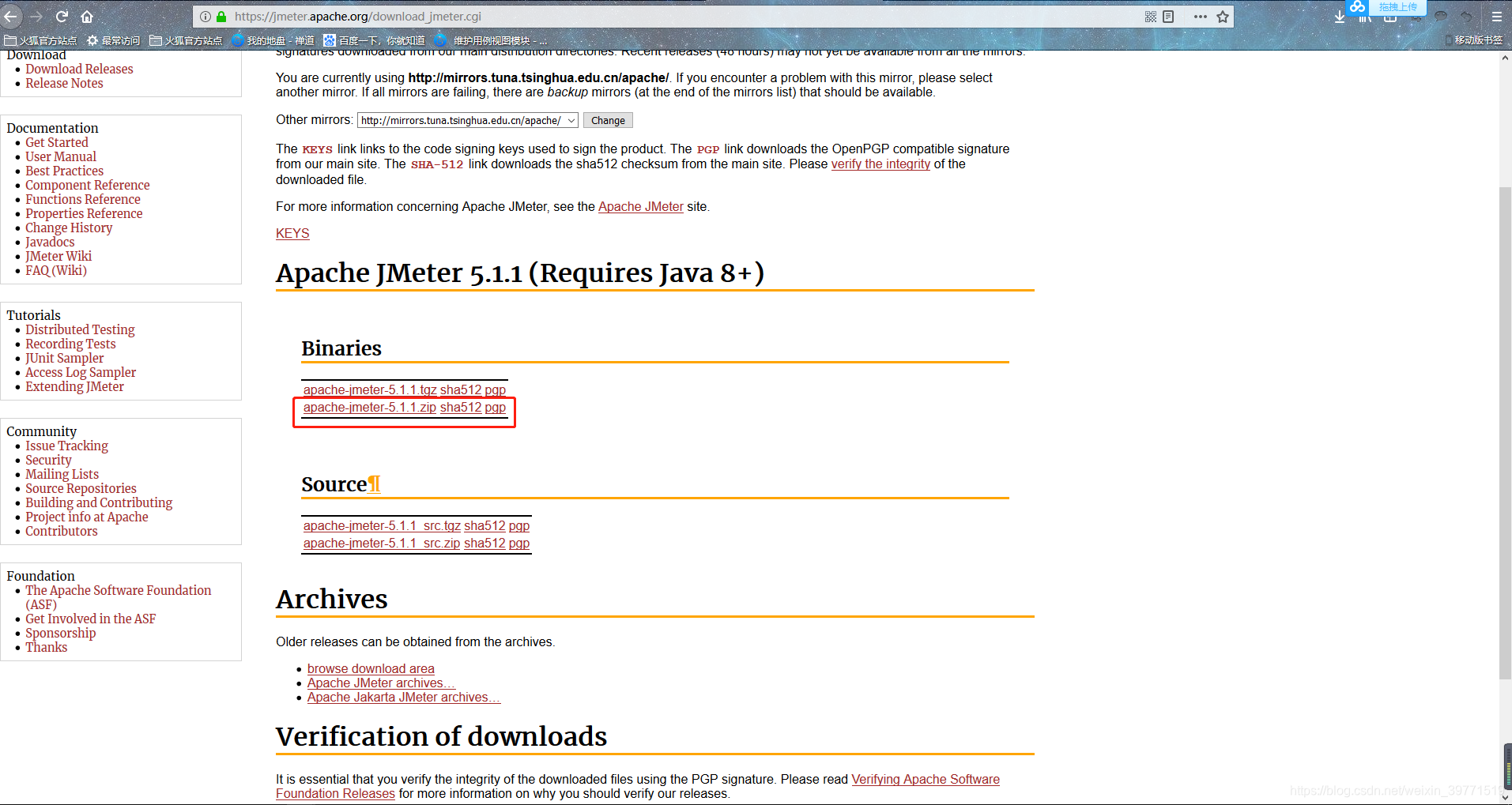Open Recording Tests tutorial
The height and width of the screenshot is (805, 1512).
[70, 344]
